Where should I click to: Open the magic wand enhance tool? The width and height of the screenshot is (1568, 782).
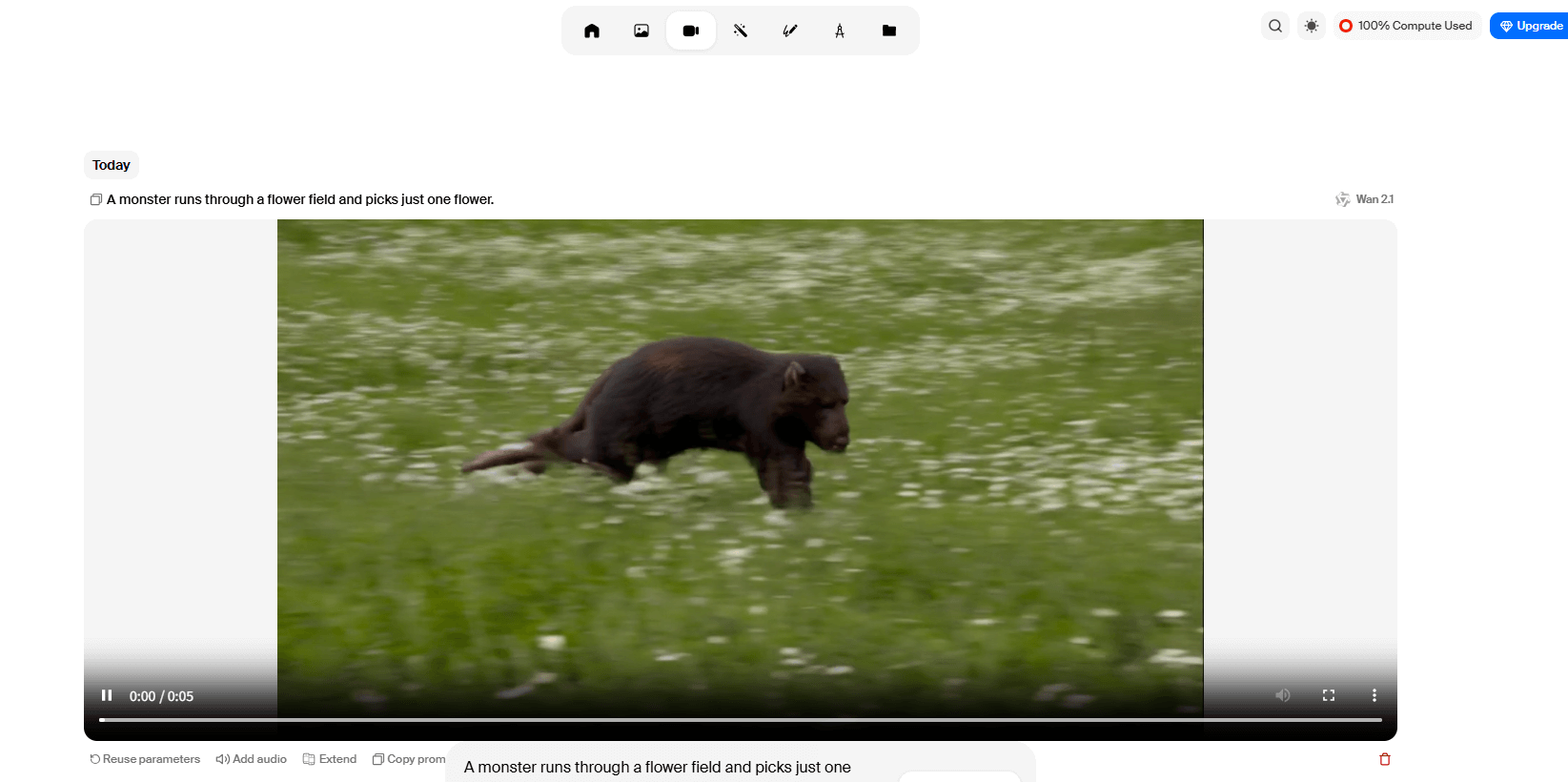tap(741, 31)
